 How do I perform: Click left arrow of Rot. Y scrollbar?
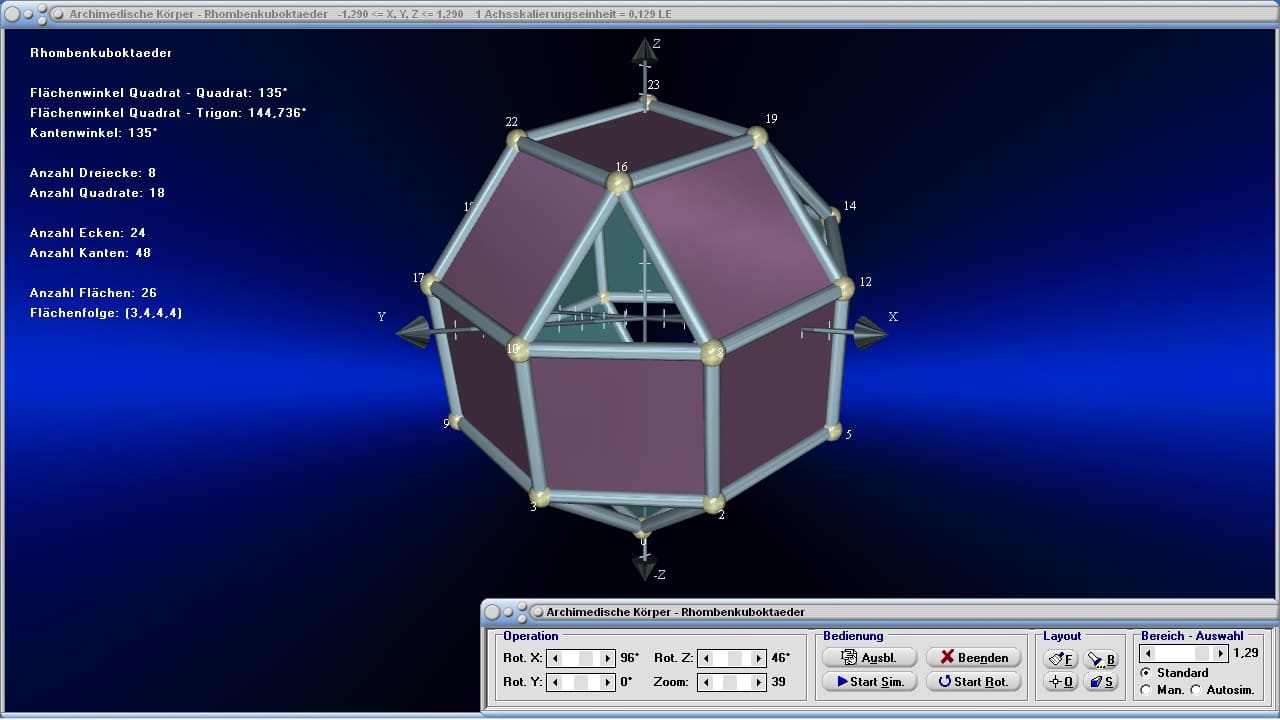tap(555, 682)
